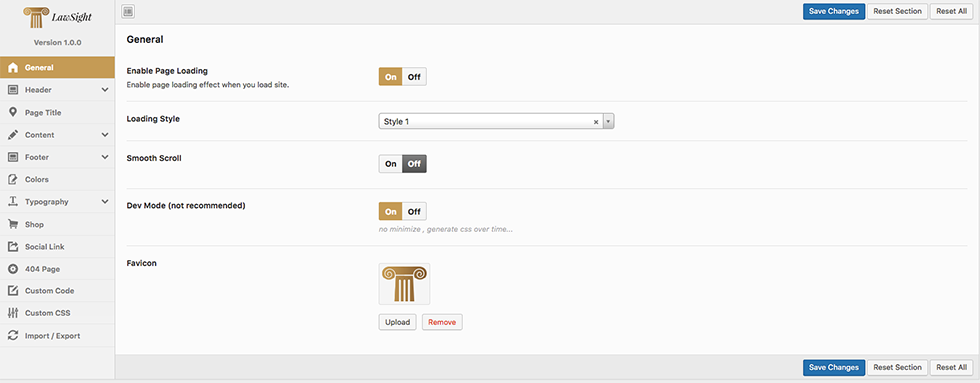Open the Shop section

click(x=58, y=224)
